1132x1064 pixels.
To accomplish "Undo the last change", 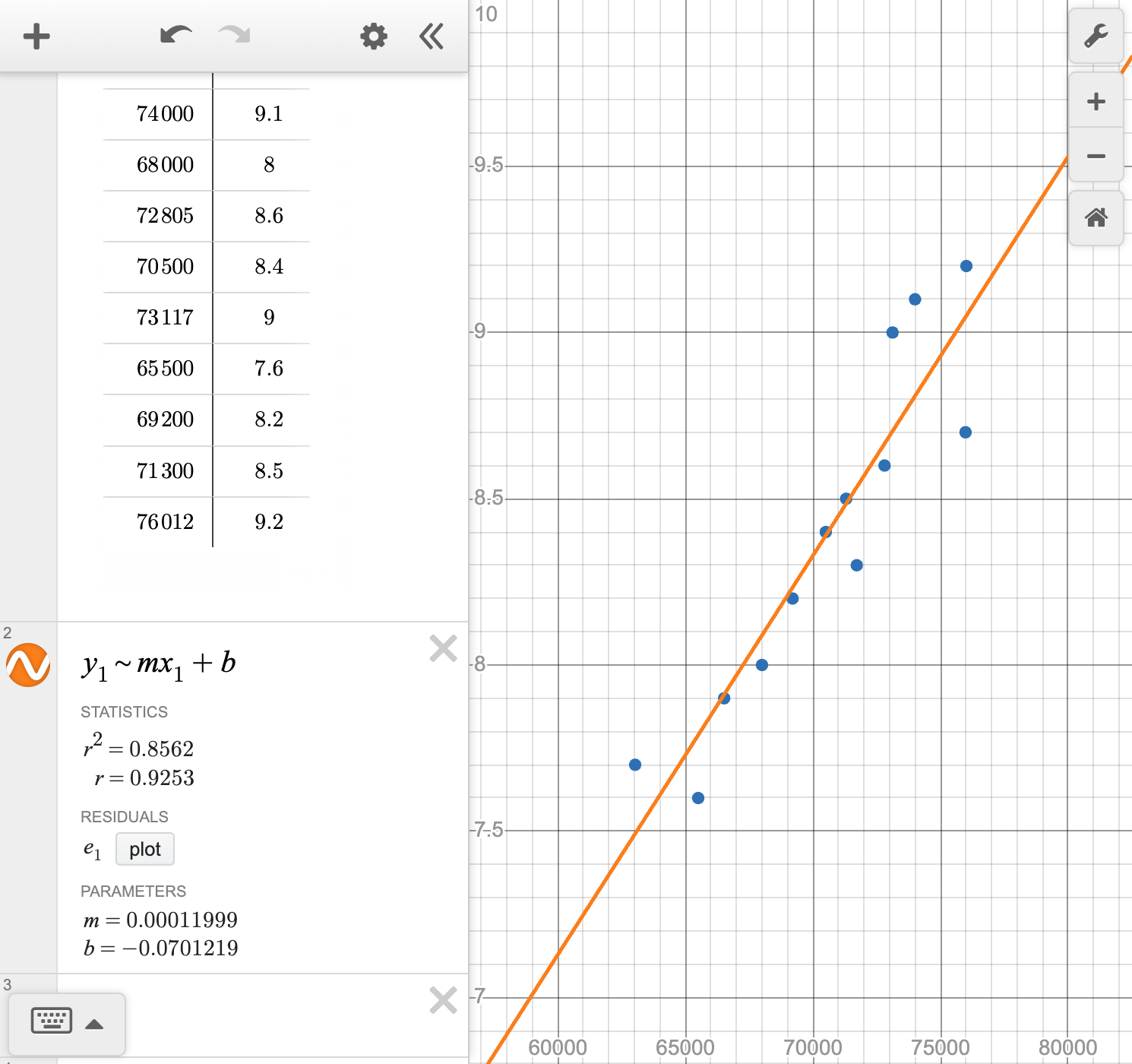I will pos(175,36).
